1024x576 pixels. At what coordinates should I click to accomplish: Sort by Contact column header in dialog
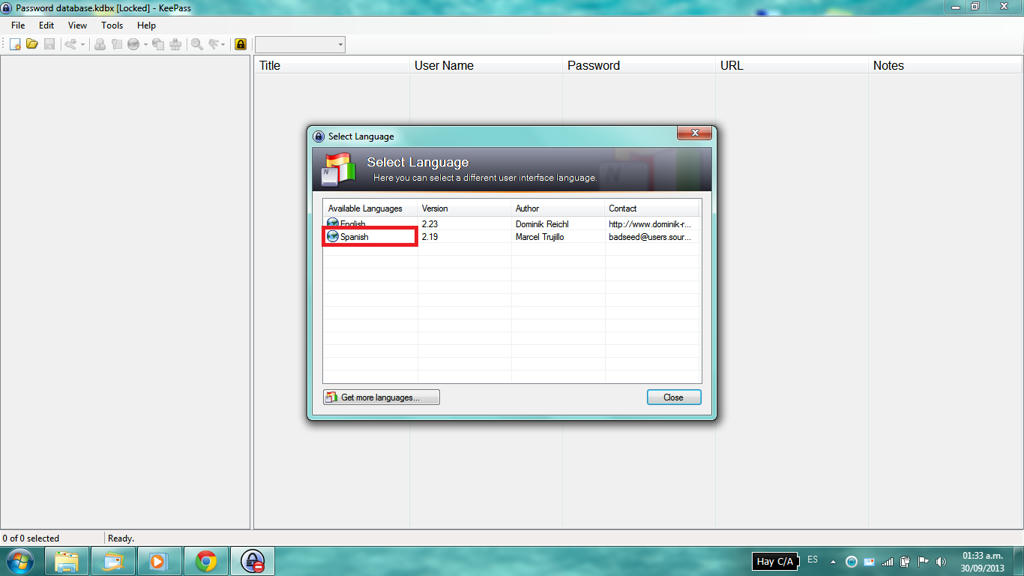652,208
